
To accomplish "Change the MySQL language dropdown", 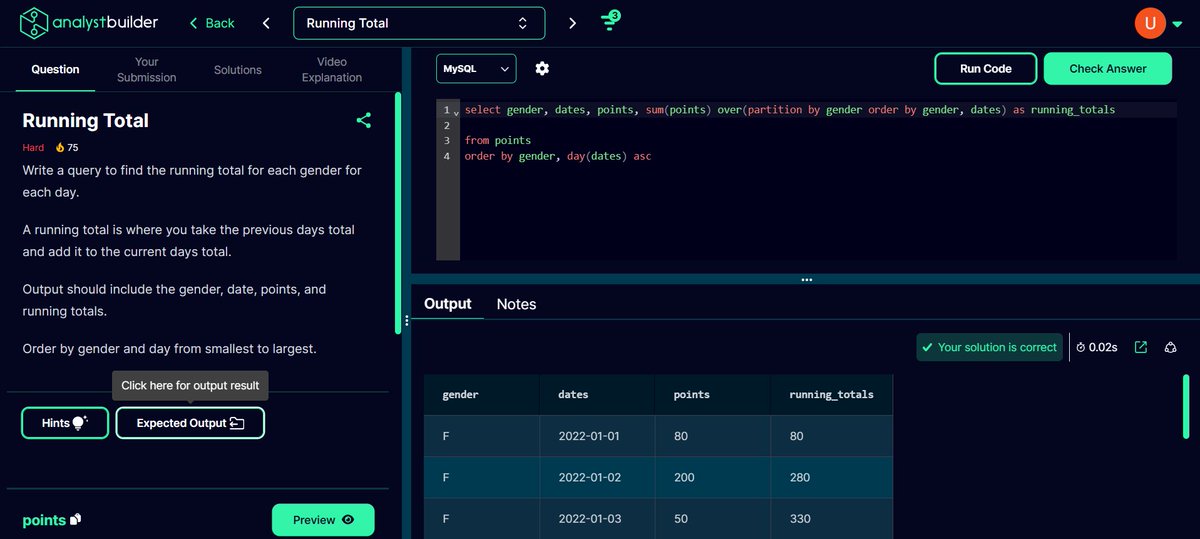I will coord(476,69).
